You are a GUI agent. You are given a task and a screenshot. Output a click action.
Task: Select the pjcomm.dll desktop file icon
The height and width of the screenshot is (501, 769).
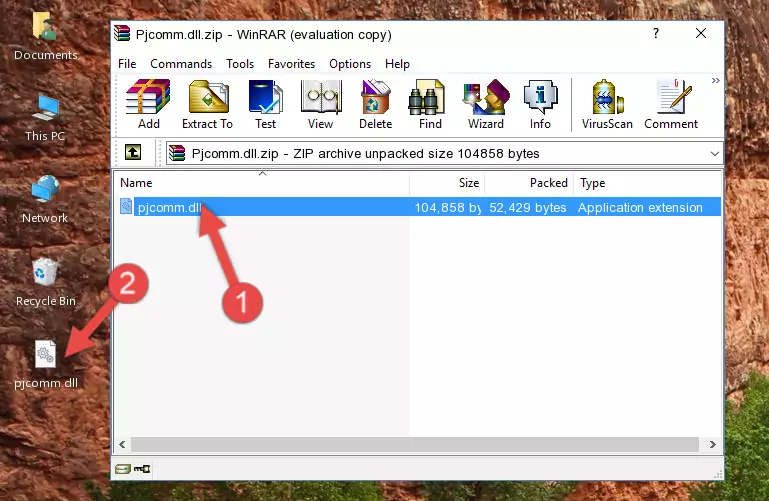point(46,365)
